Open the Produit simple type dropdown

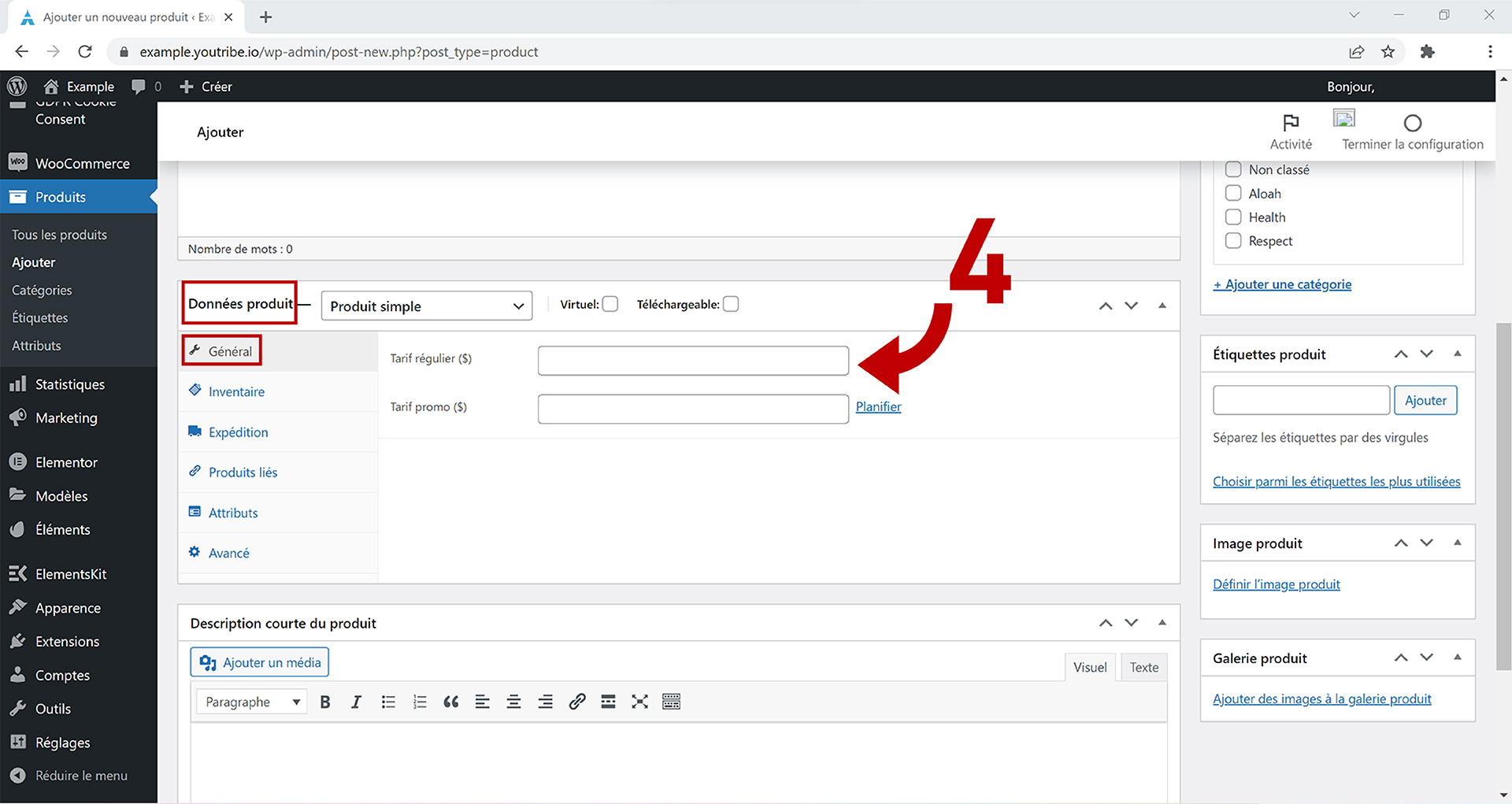pyautogui.click(x=426, y=306)
